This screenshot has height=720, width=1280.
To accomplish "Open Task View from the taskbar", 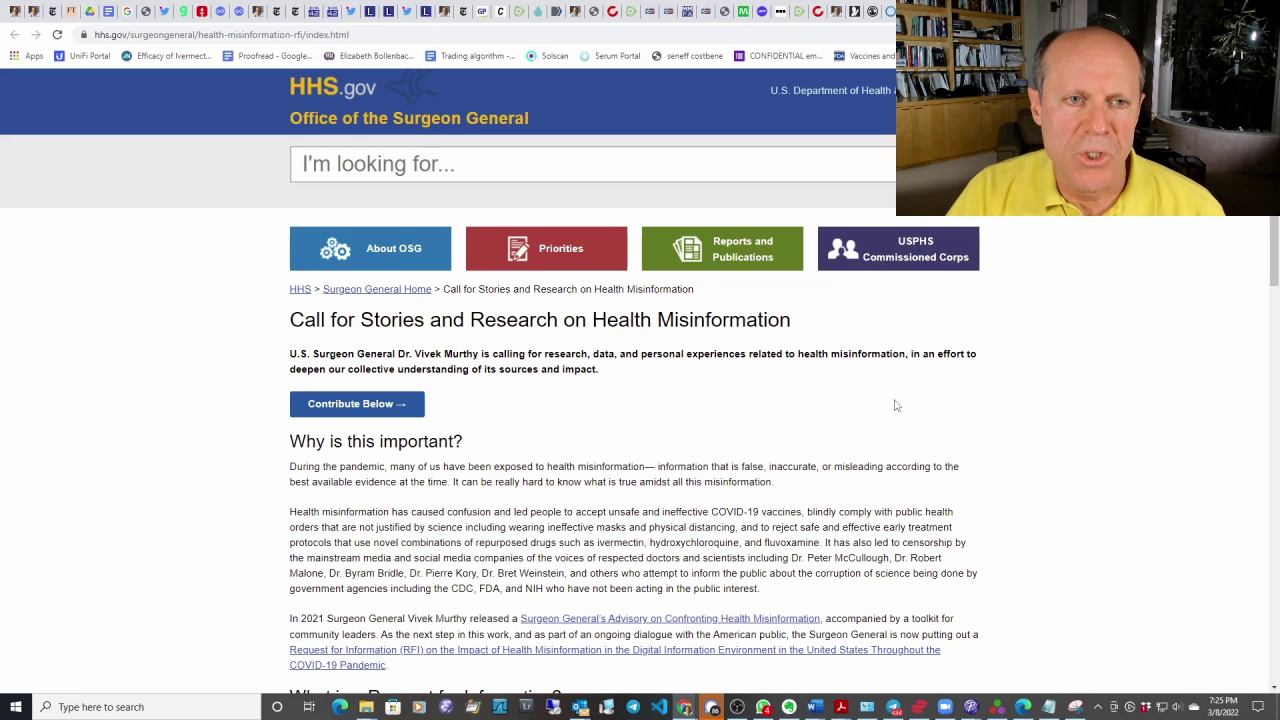I will [309, 707].
